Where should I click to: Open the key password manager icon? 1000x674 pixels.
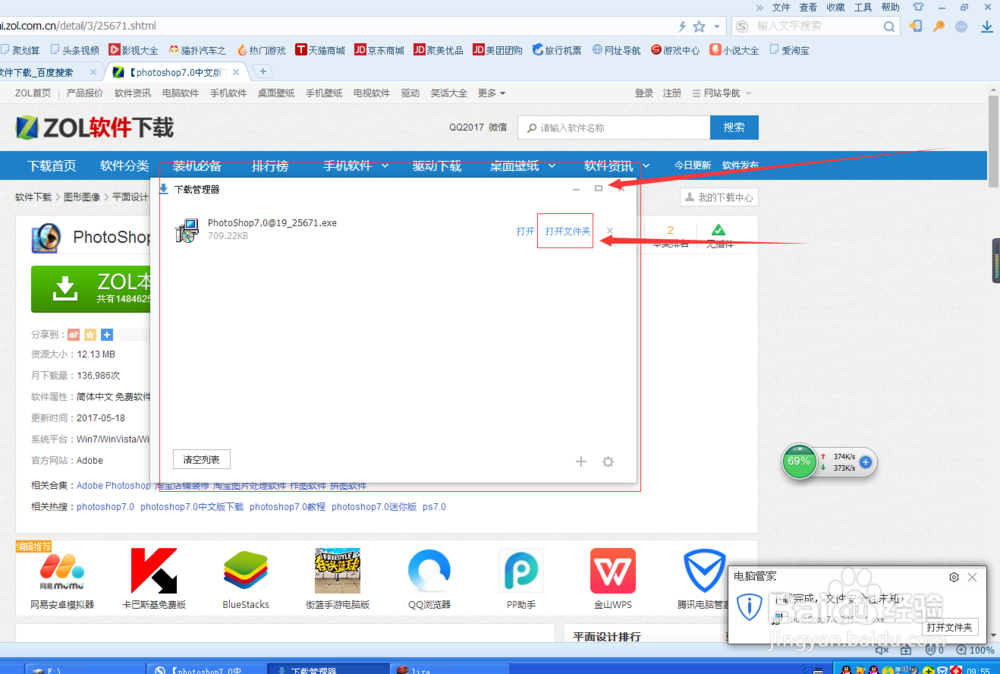click(939, 26)
